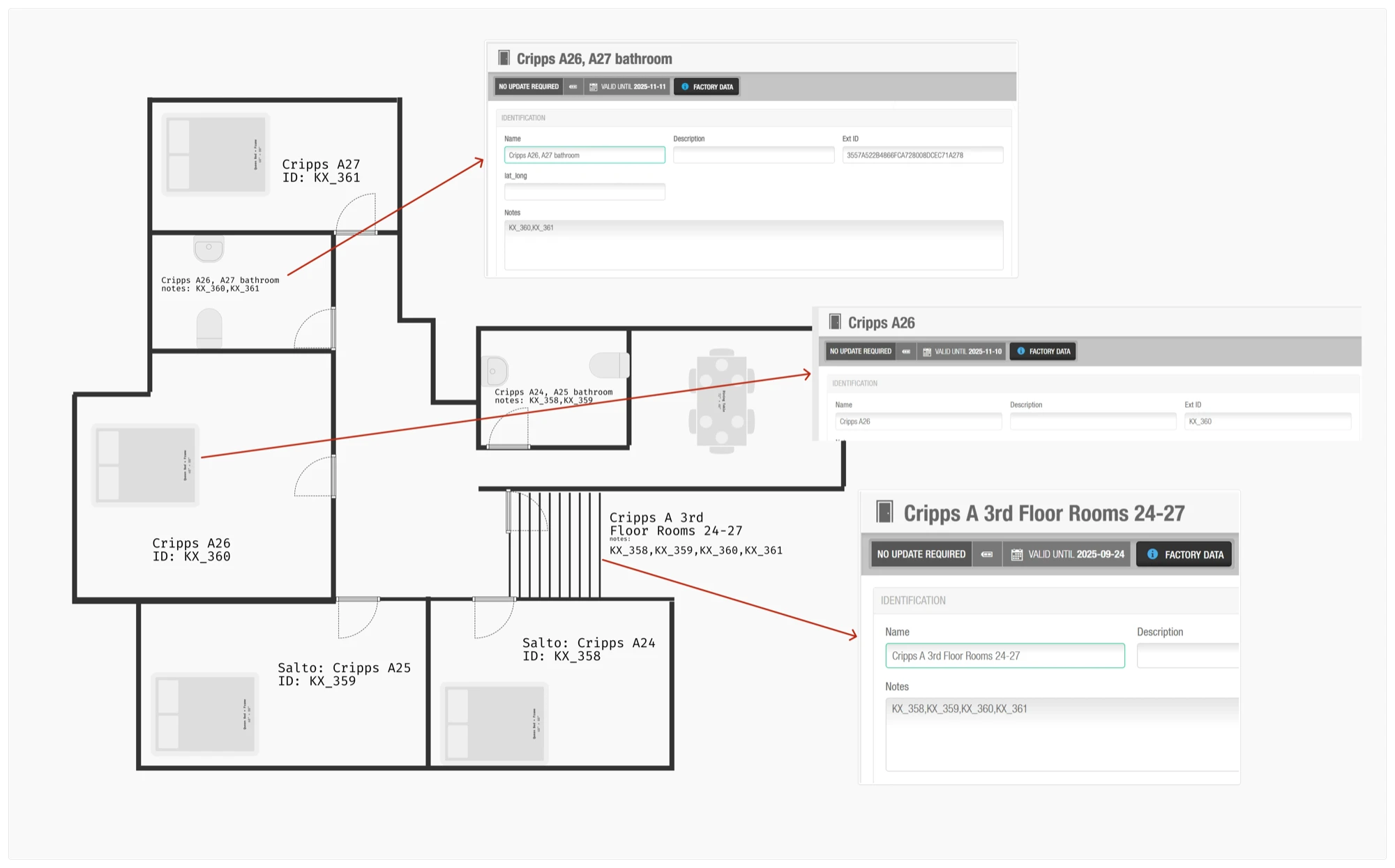This screenshot has height=868, width=1395.
Task: Click the key icon in the Cripps A26 toolbar
Action: [905, 351]
